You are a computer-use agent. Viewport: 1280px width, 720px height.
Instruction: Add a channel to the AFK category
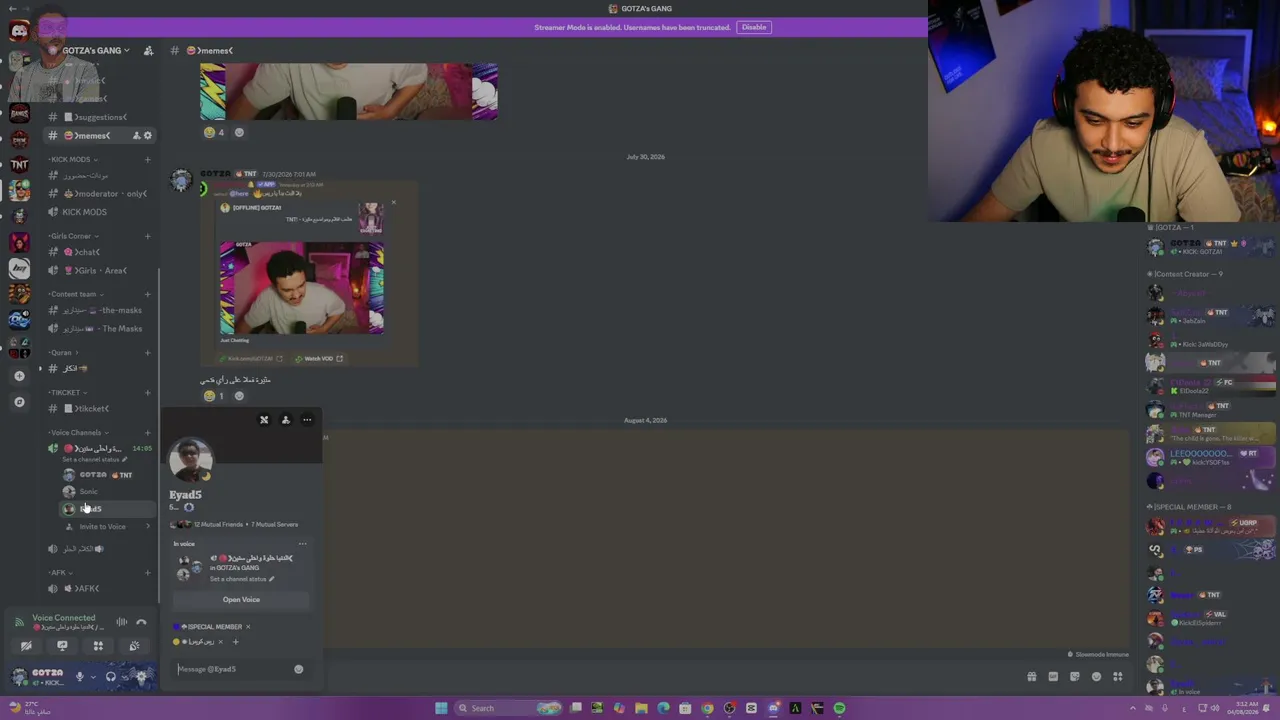[147, 572]
